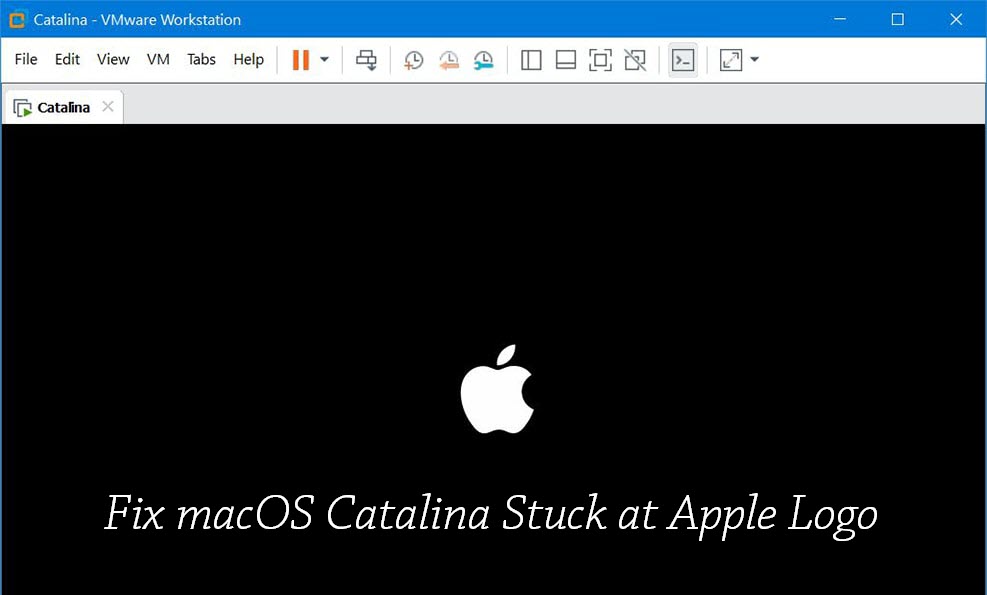Click the Apple logo in the VM display
987x595 pixels.
coord(497,388)
